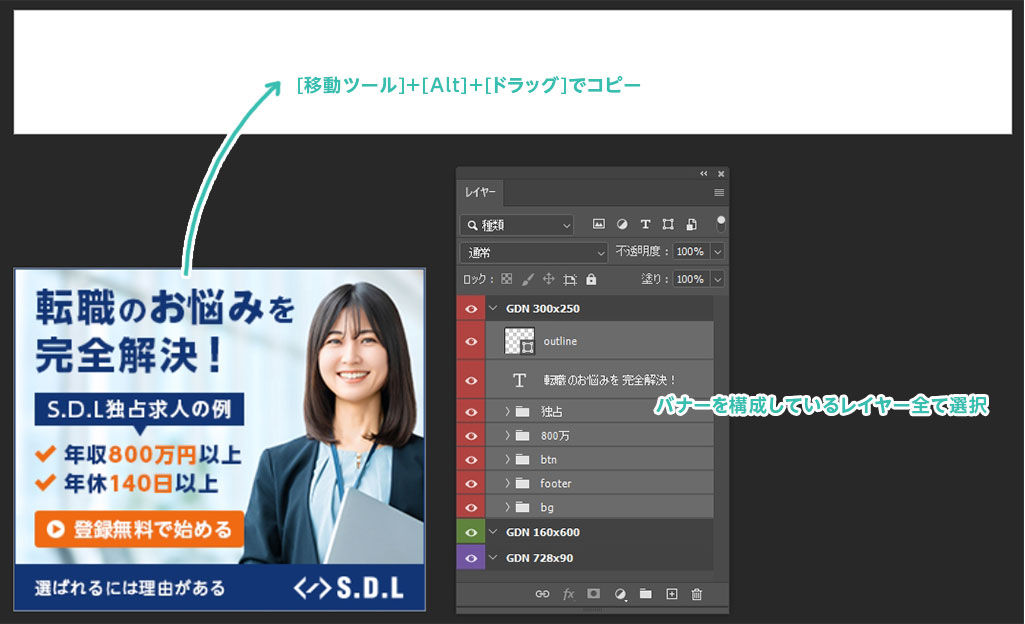Select the レイヤー panel tab
Viewport: 1025px width, 624px height.
coord(482,192)
